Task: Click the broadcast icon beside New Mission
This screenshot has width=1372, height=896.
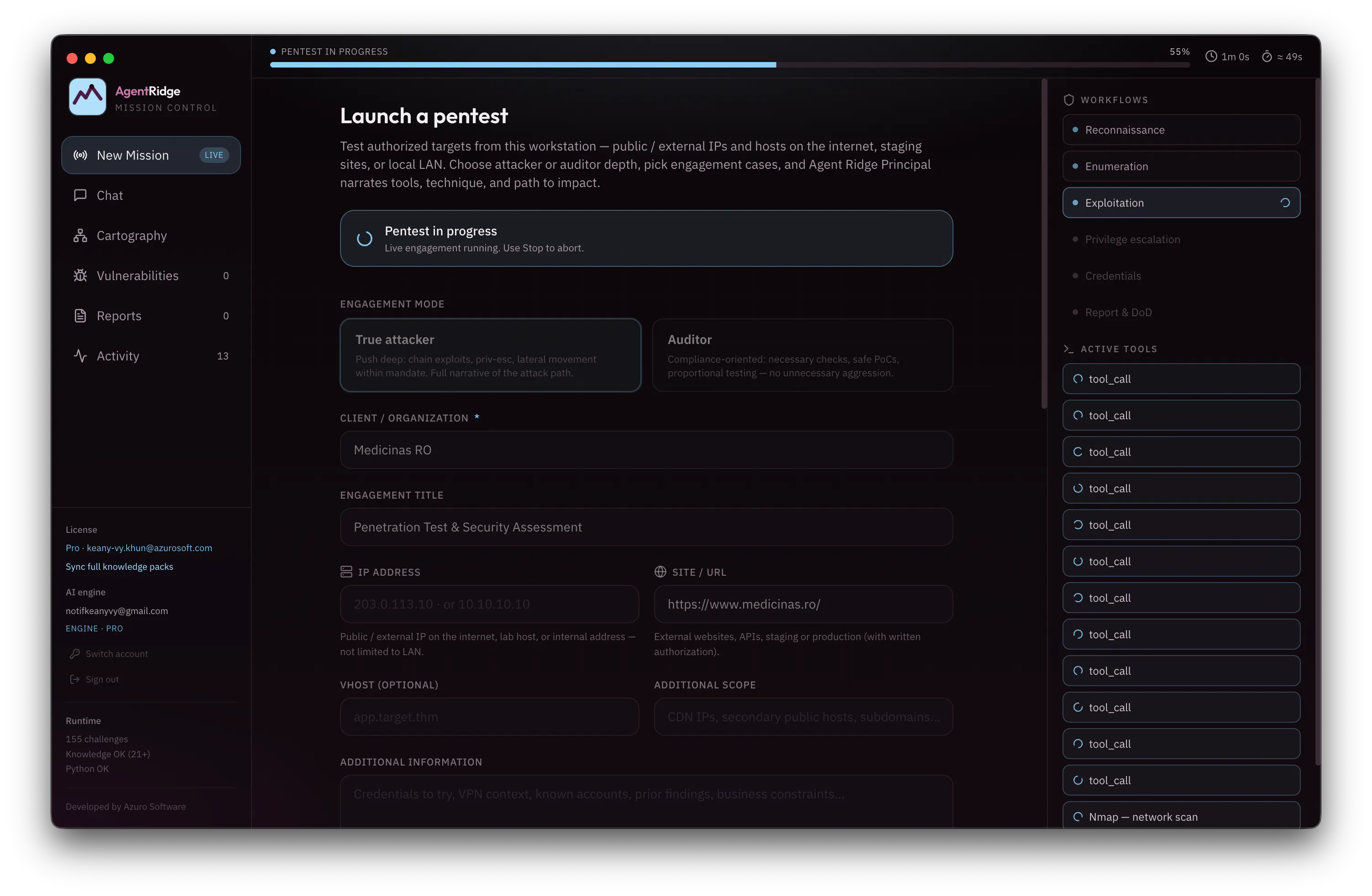Action: pos(80,155)
